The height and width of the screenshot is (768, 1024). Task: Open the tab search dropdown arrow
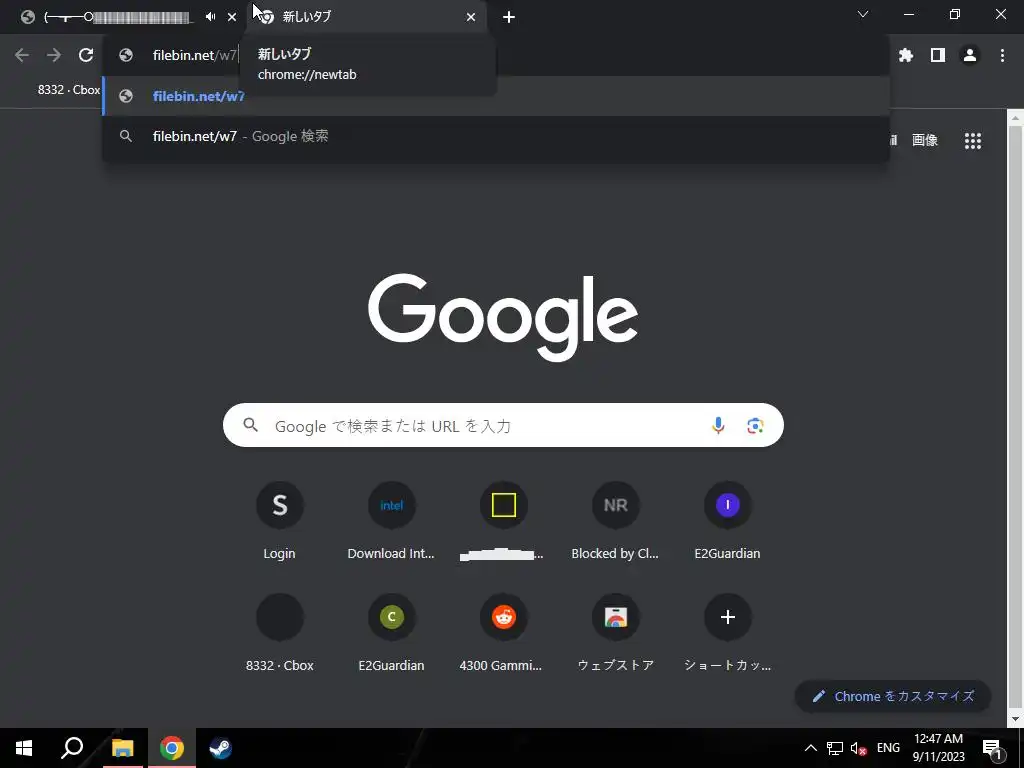863,14
